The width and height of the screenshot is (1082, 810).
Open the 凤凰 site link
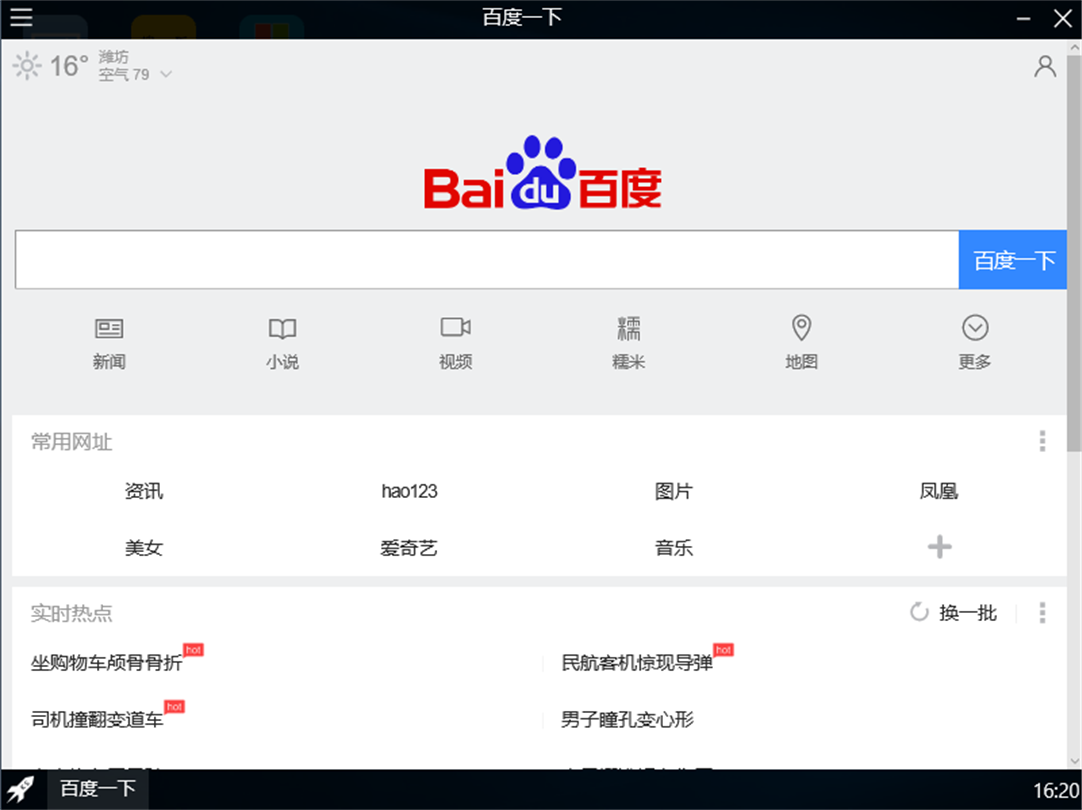pyautogui.click(x=938, y=491)
